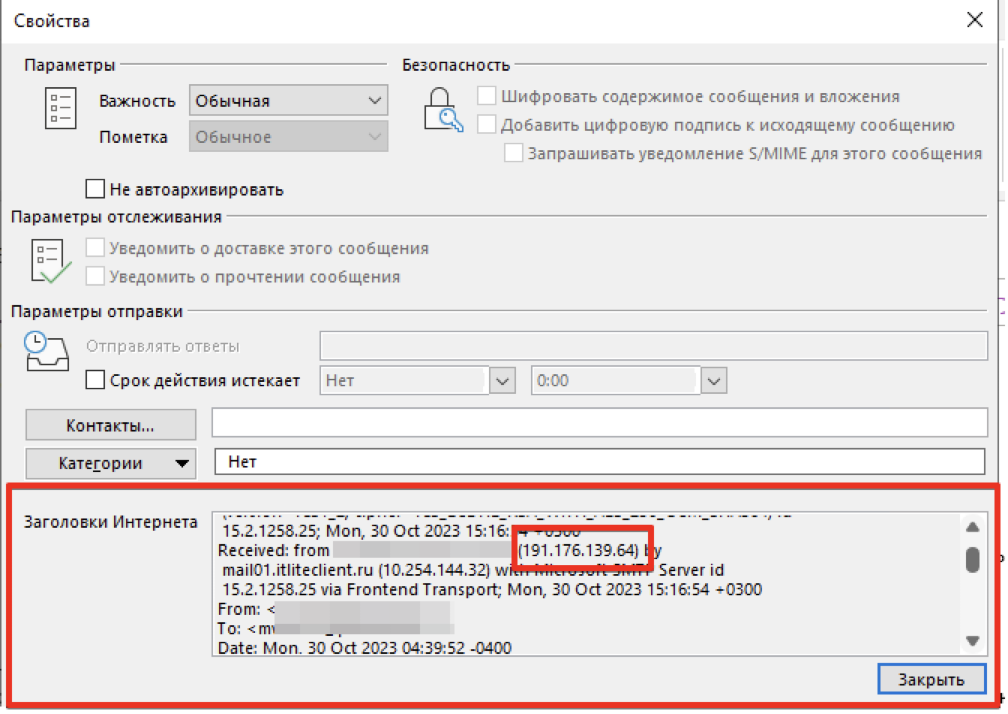This screenshot has width=1008, height=714.
Task: Open the Важность dropdown set to Обычная
Action: point(288,101)
